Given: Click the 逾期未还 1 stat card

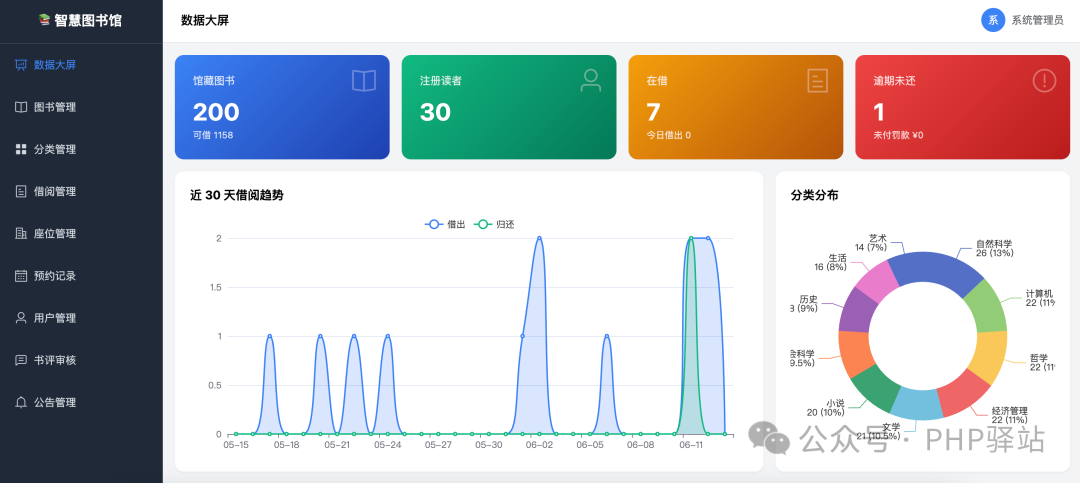Looking at the screenshot, I should tap(963, 107).
